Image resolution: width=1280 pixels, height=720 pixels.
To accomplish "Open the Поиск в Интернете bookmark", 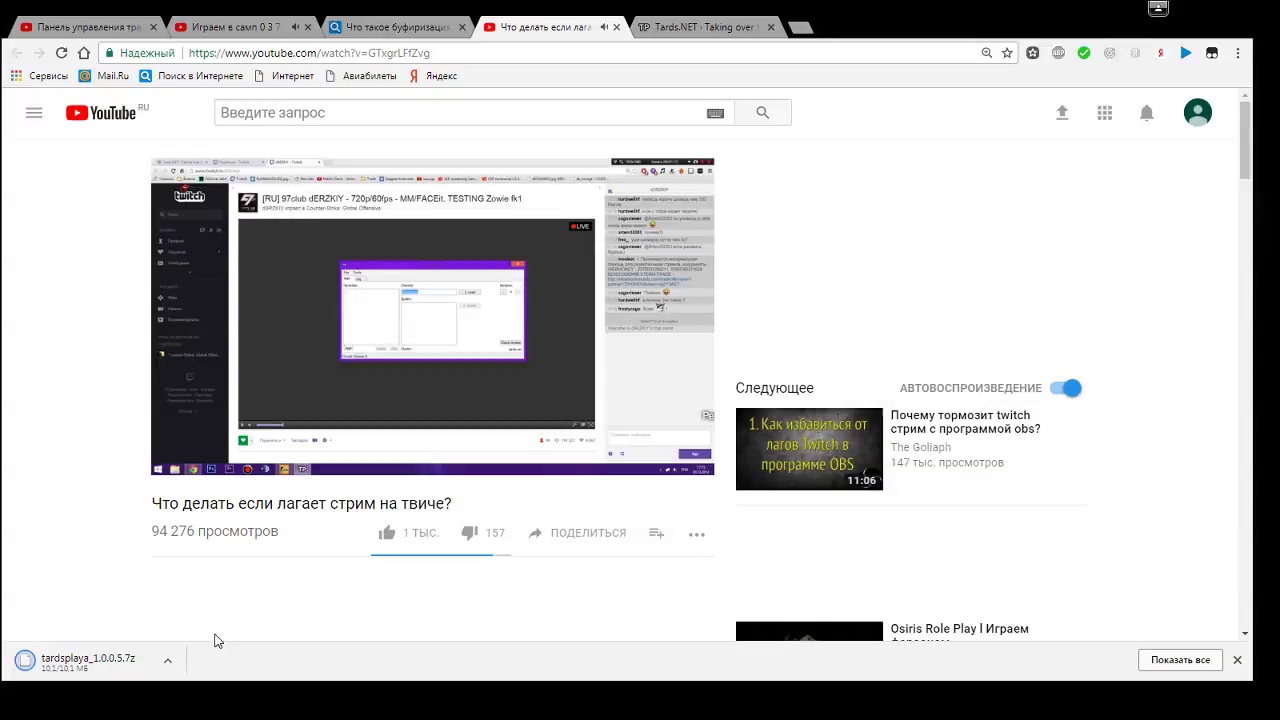I will (x=191, y=76).
